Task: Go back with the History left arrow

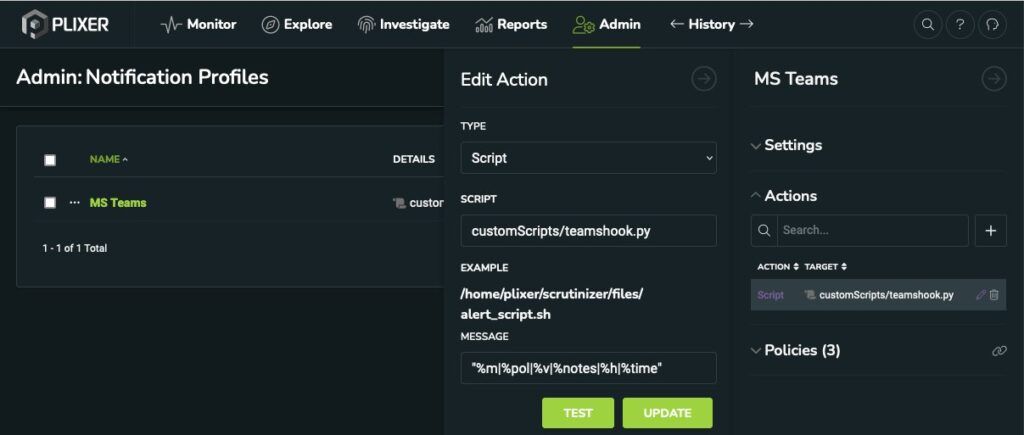Action: pos(677,24)
